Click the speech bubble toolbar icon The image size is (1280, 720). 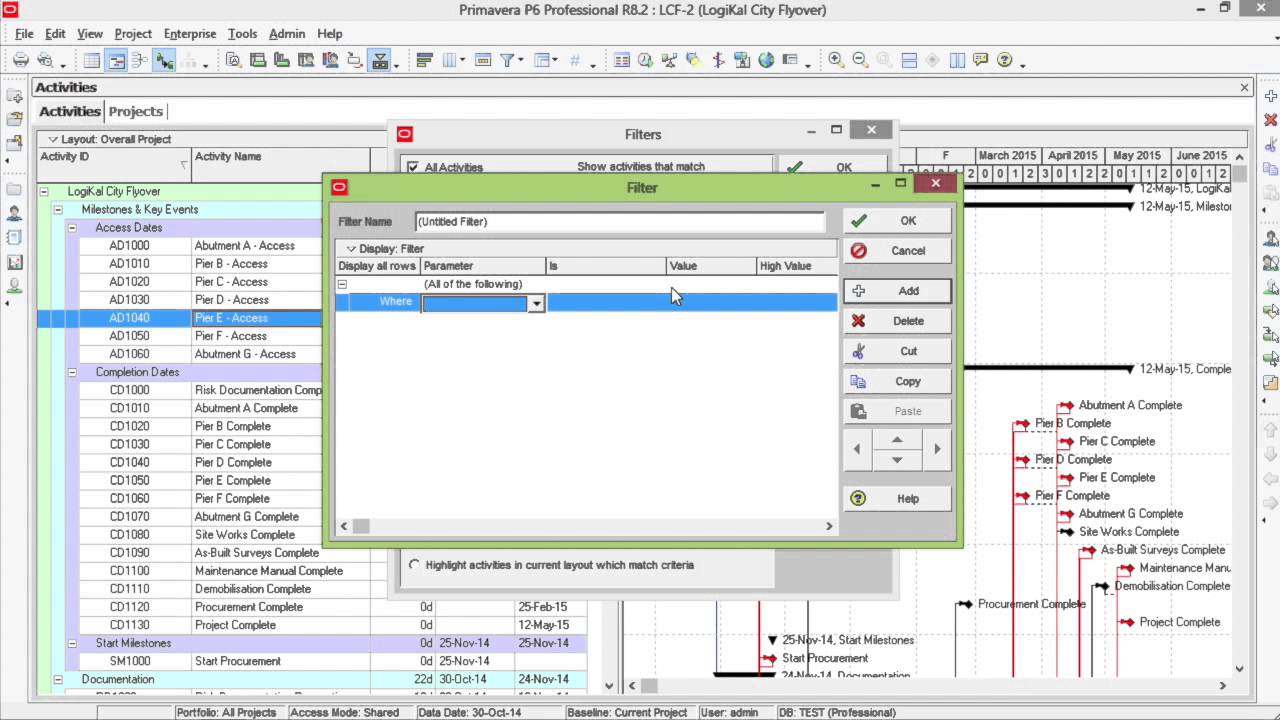pyautogui.click(x=981, y=60)
